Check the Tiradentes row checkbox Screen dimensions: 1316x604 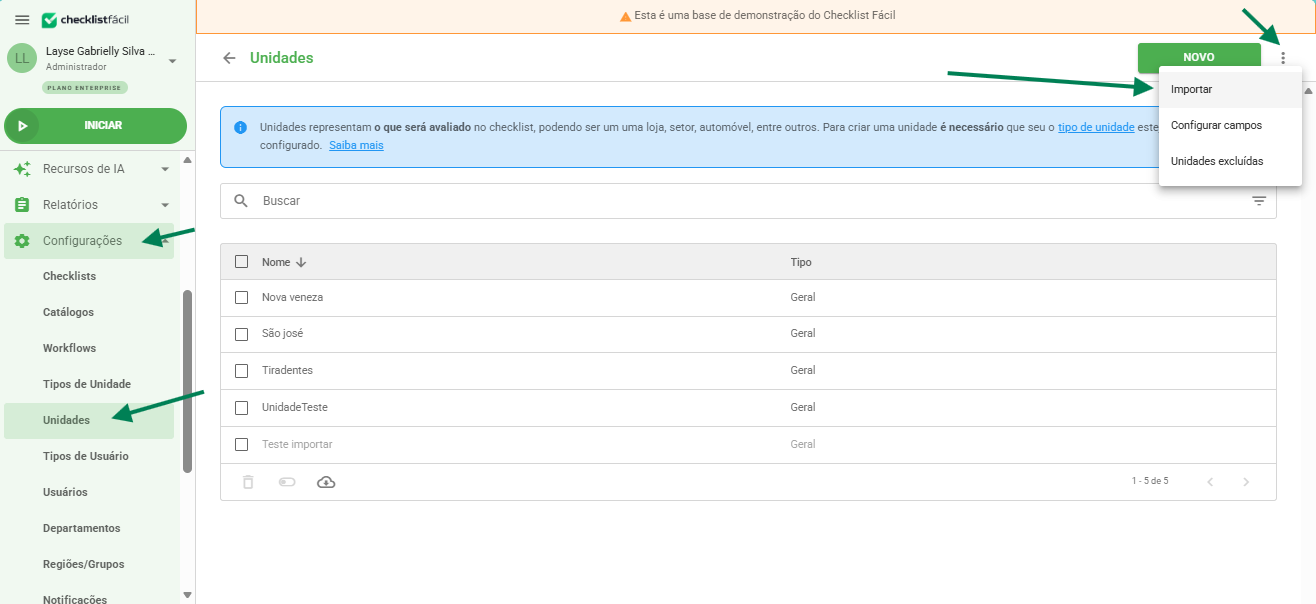pyautogui.click(x=241, y=370)
